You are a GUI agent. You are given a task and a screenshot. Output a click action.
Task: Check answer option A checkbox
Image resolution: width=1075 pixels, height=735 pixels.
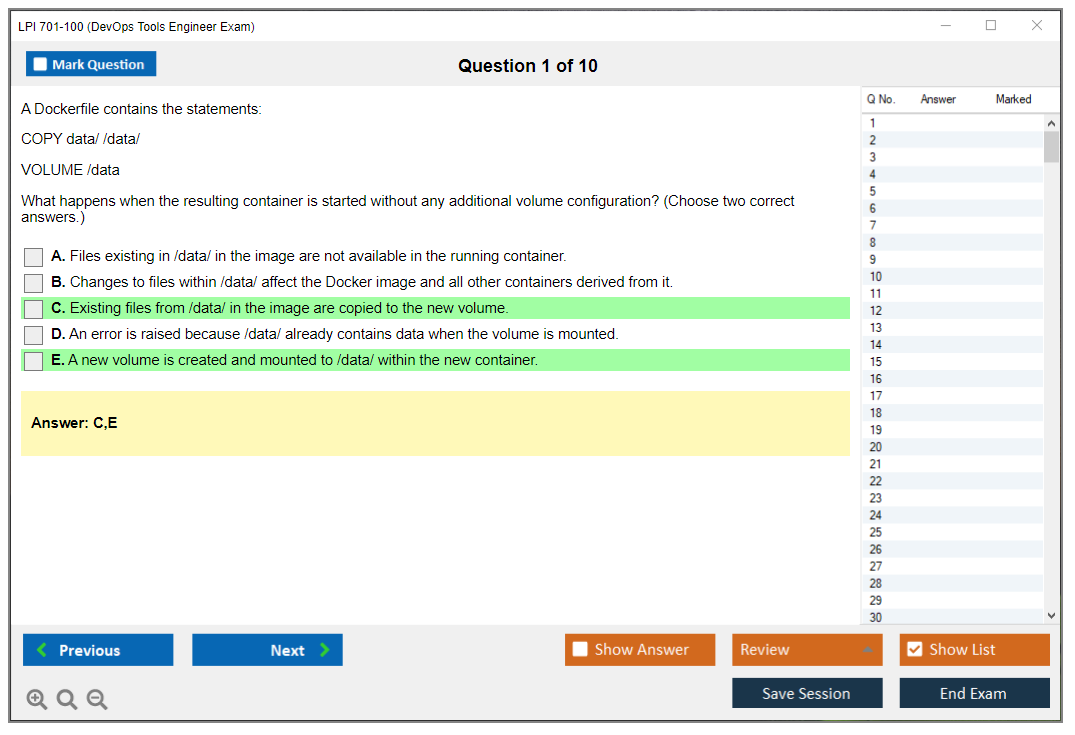(34, 257)
